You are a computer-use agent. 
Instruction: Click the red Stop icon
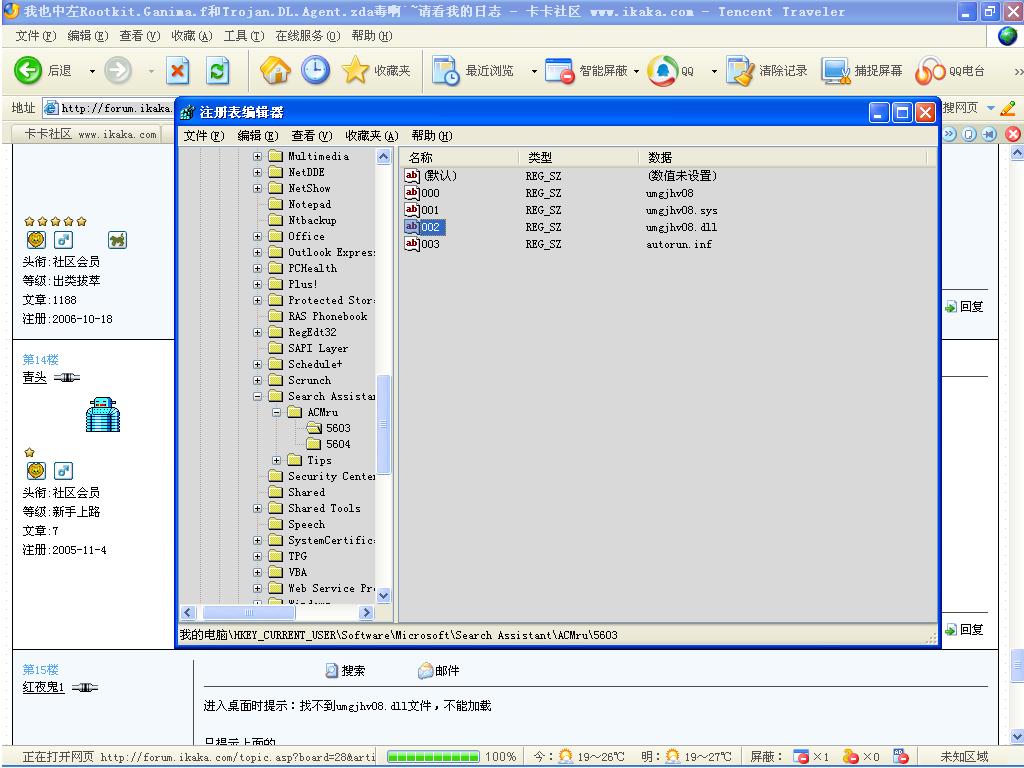178,71
